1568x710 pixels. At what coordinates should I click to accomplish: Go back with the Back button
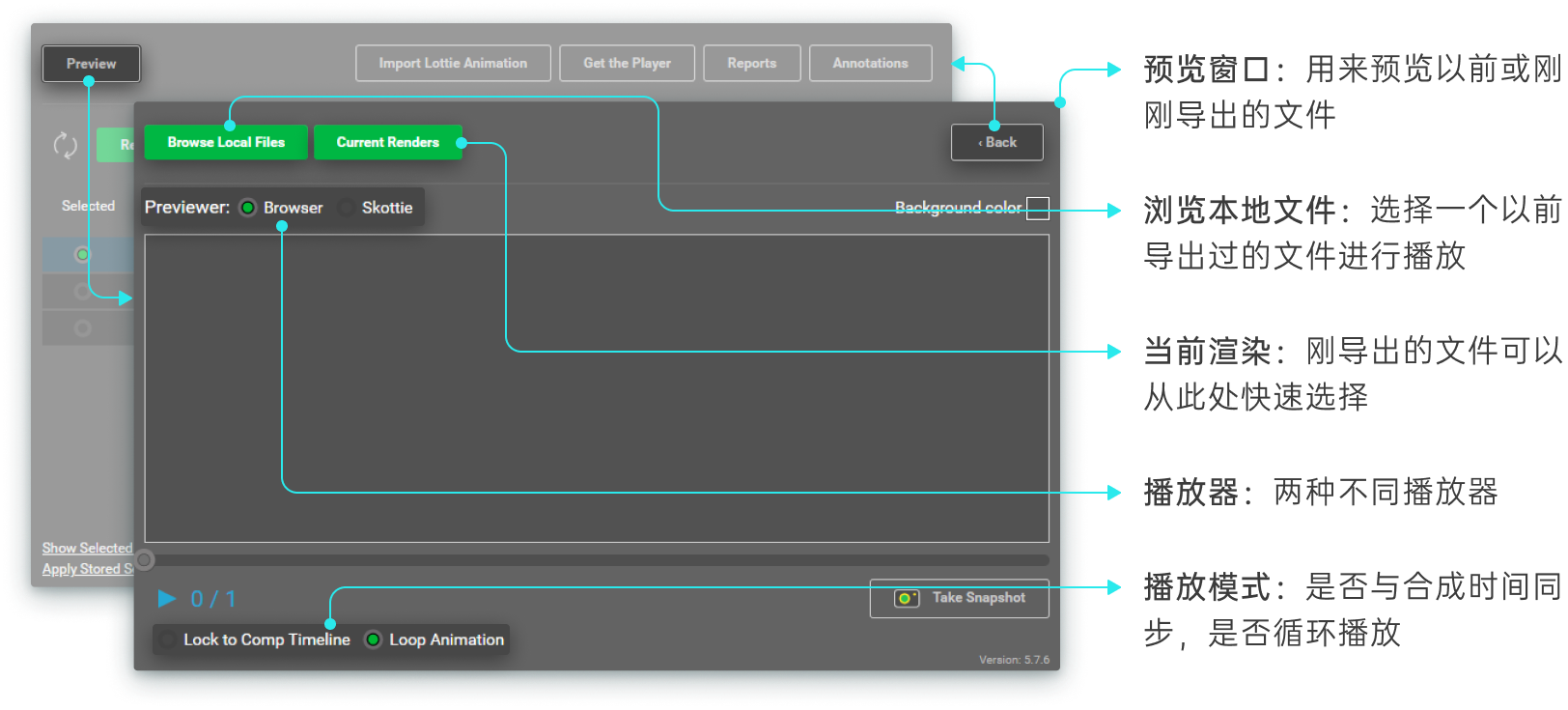(996, 142)
